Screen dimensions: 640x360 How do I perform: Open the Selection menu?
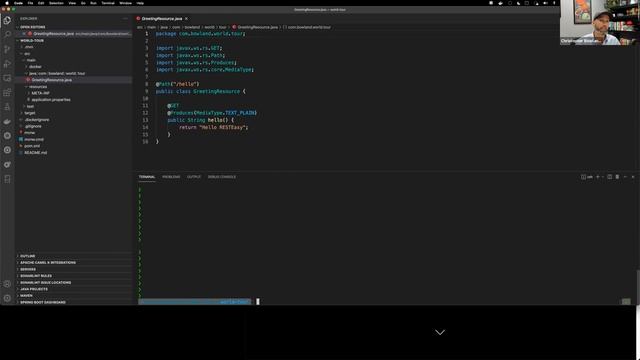[x=56, y=3]
